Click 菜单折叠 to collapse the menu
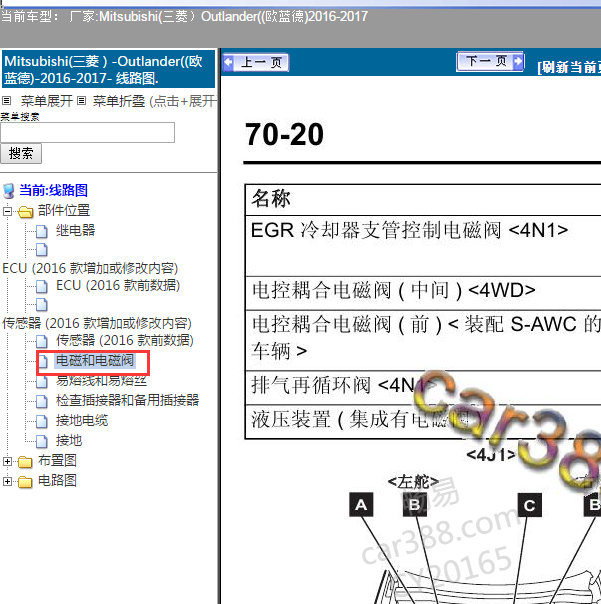 tap(119, 101)
